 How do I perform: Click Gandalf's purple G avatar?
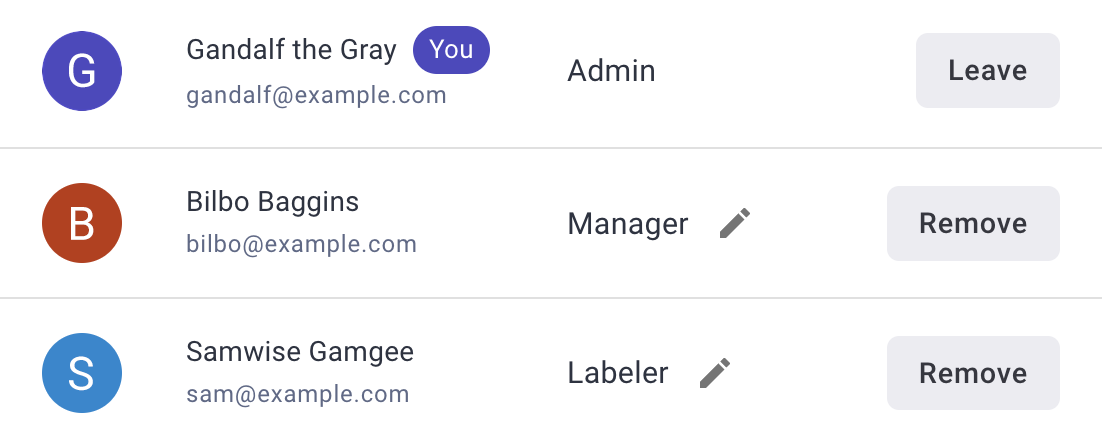82,71
